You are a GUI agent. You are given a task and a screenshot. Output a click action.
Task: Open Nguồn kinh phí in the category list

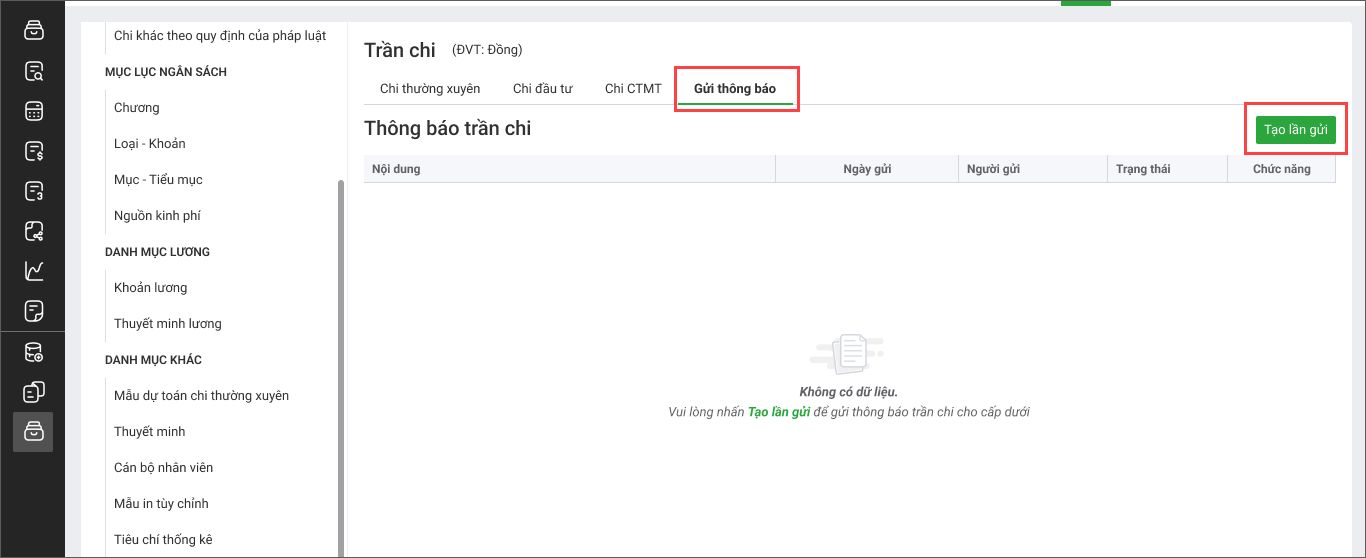158,216
